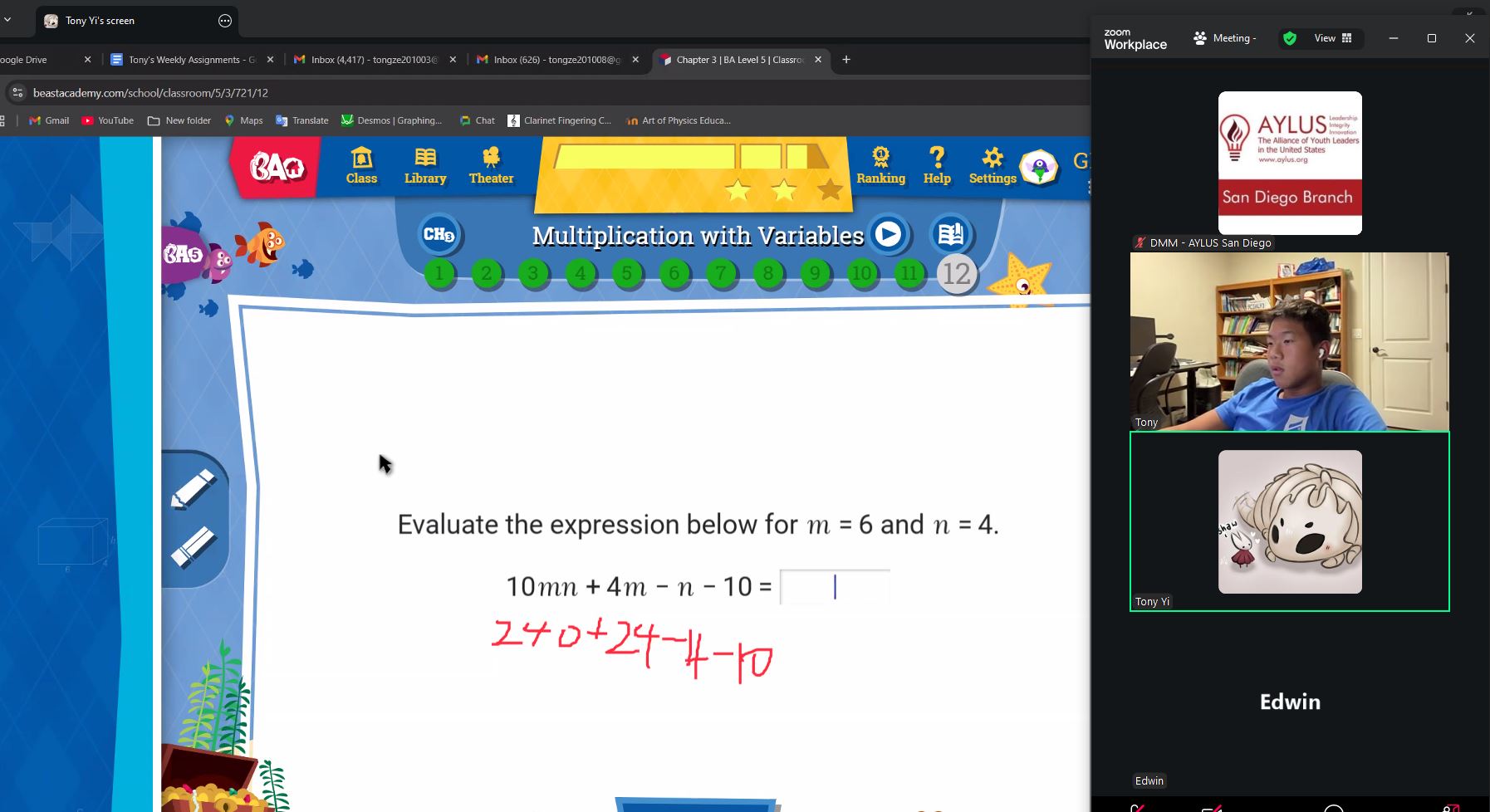Open the guide book icon beside title
The height and width of the screenshot is (812, 1490).
click(x=951, y=235)
